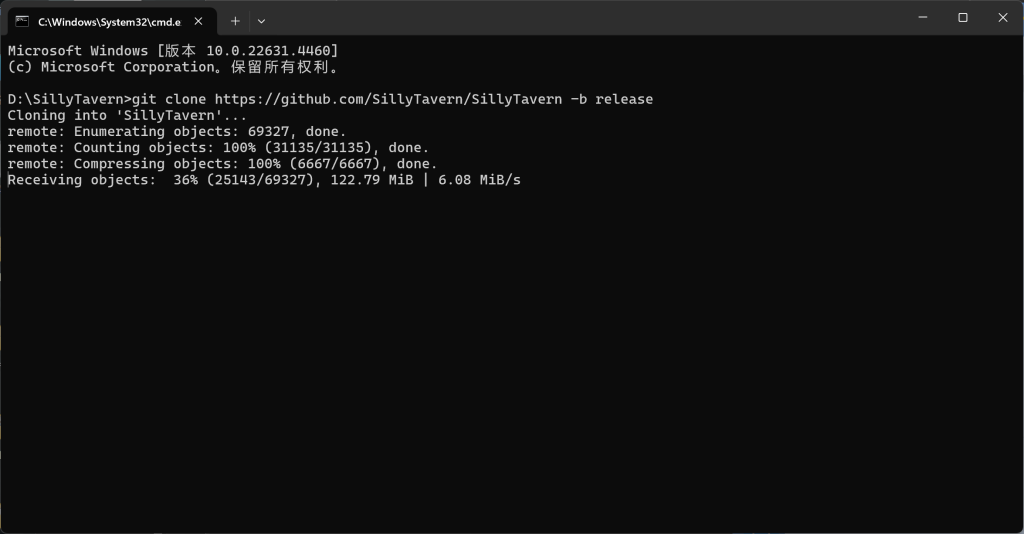This screenshot has height=534, width=1024.
Task: Minimize the terminal window
Action: (923, 18)
